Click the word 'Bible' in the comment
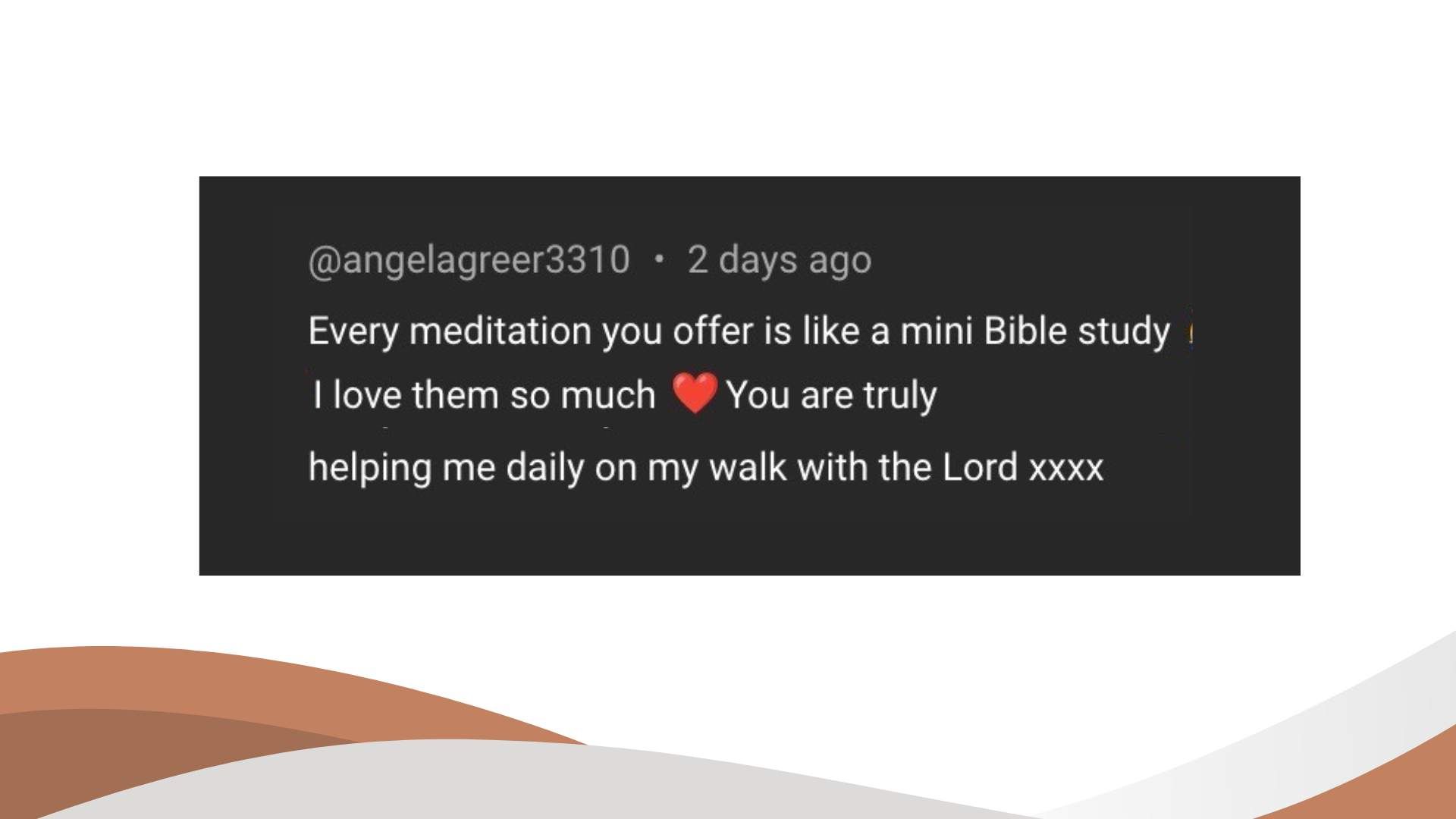Viewport: 1456px width, 819px height. 1025,331
